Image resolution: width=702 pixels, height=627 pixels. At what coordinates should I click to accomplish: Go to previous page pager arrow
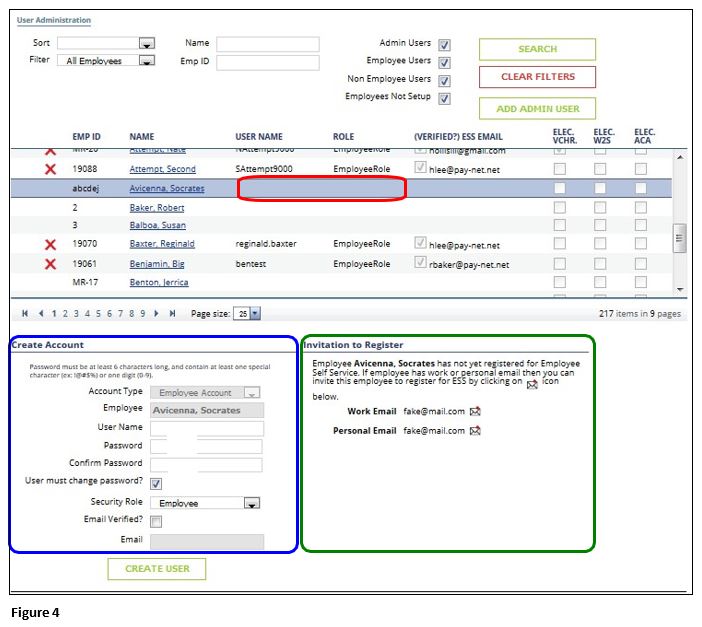tap(41, 314)
